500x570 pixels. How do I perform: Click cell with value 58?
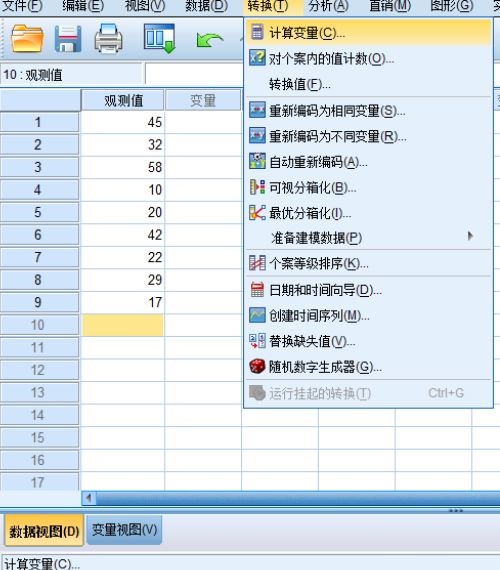point(123,167)
